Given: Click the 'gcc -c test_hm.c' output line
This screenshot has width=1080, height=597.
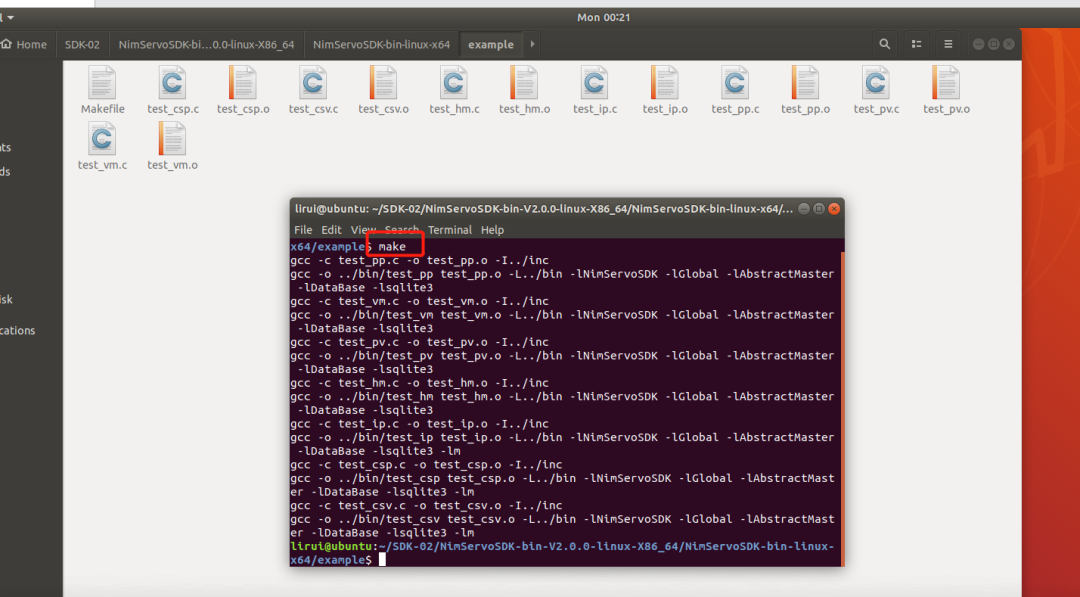Looking at the screenshot, I should (419, 383).
